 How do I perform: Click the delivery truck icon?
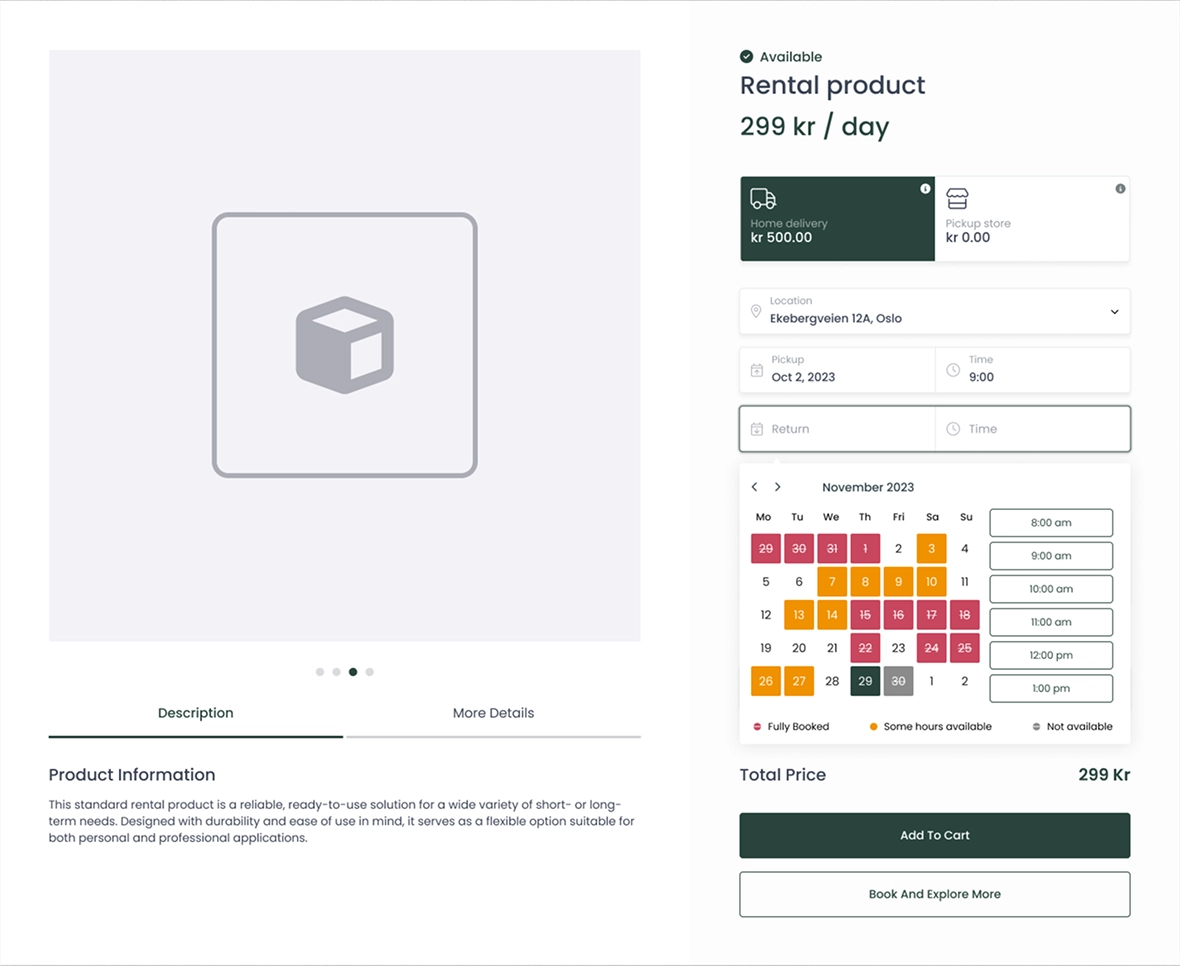763,199
